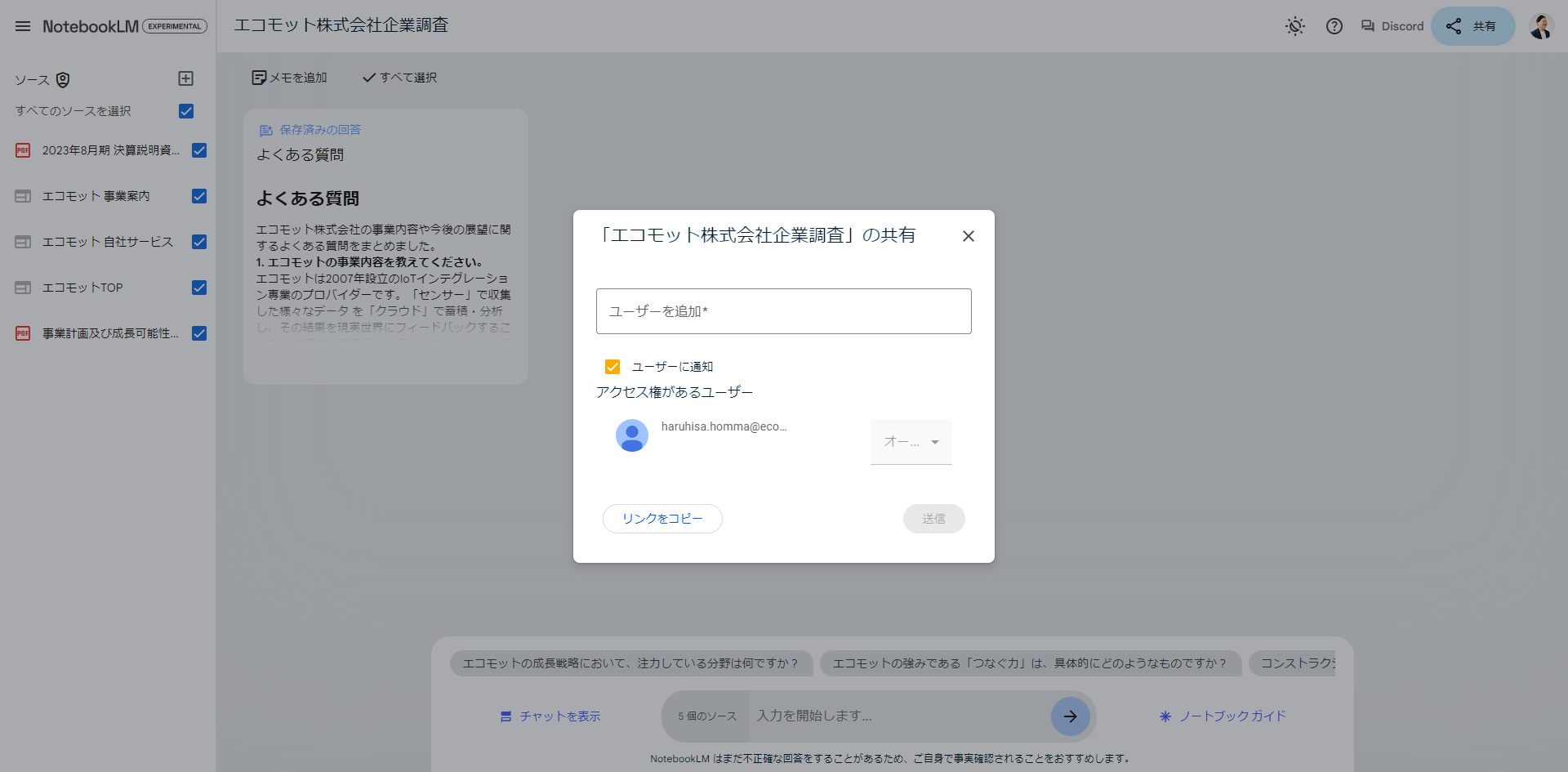Viewport: 1568px width, 772px height.
Task: Open ノートブック ガイド
Action: [x=1223, y=716]
